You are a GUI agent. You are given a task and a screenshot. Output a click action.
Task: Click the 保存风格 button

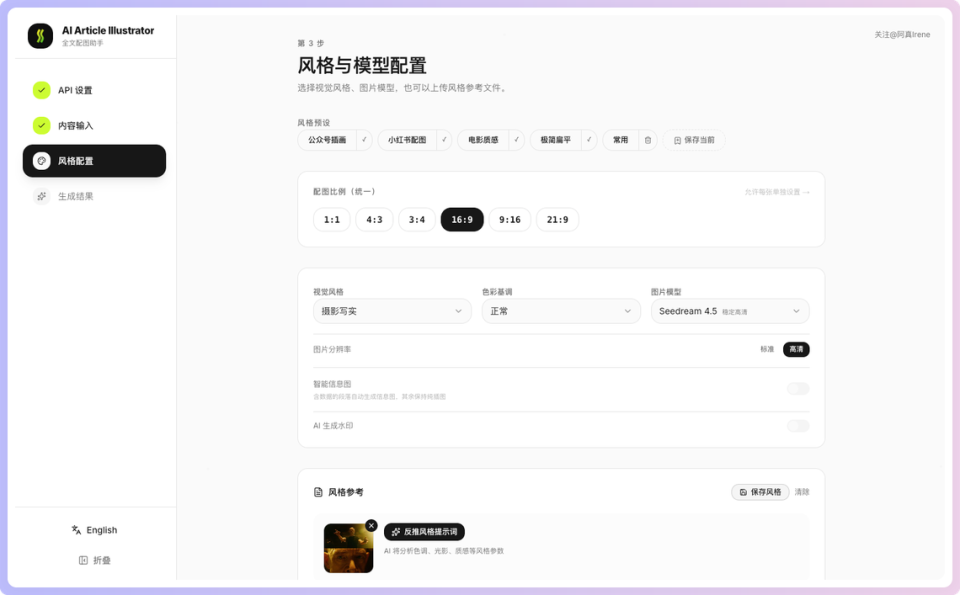[x=761, y=491]
